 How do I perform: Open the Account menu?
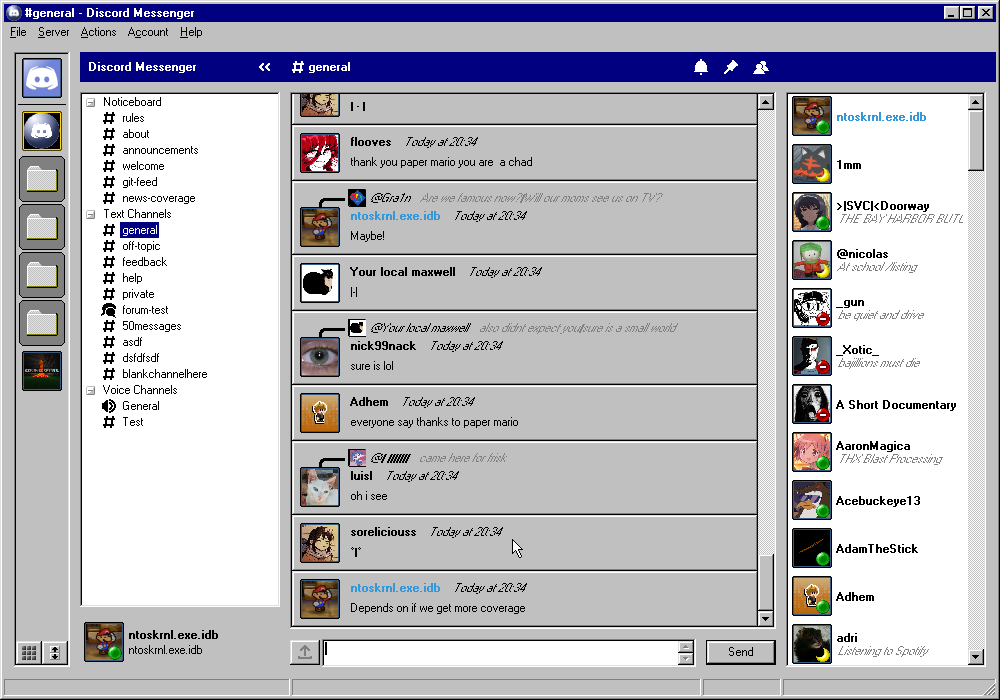148,32
